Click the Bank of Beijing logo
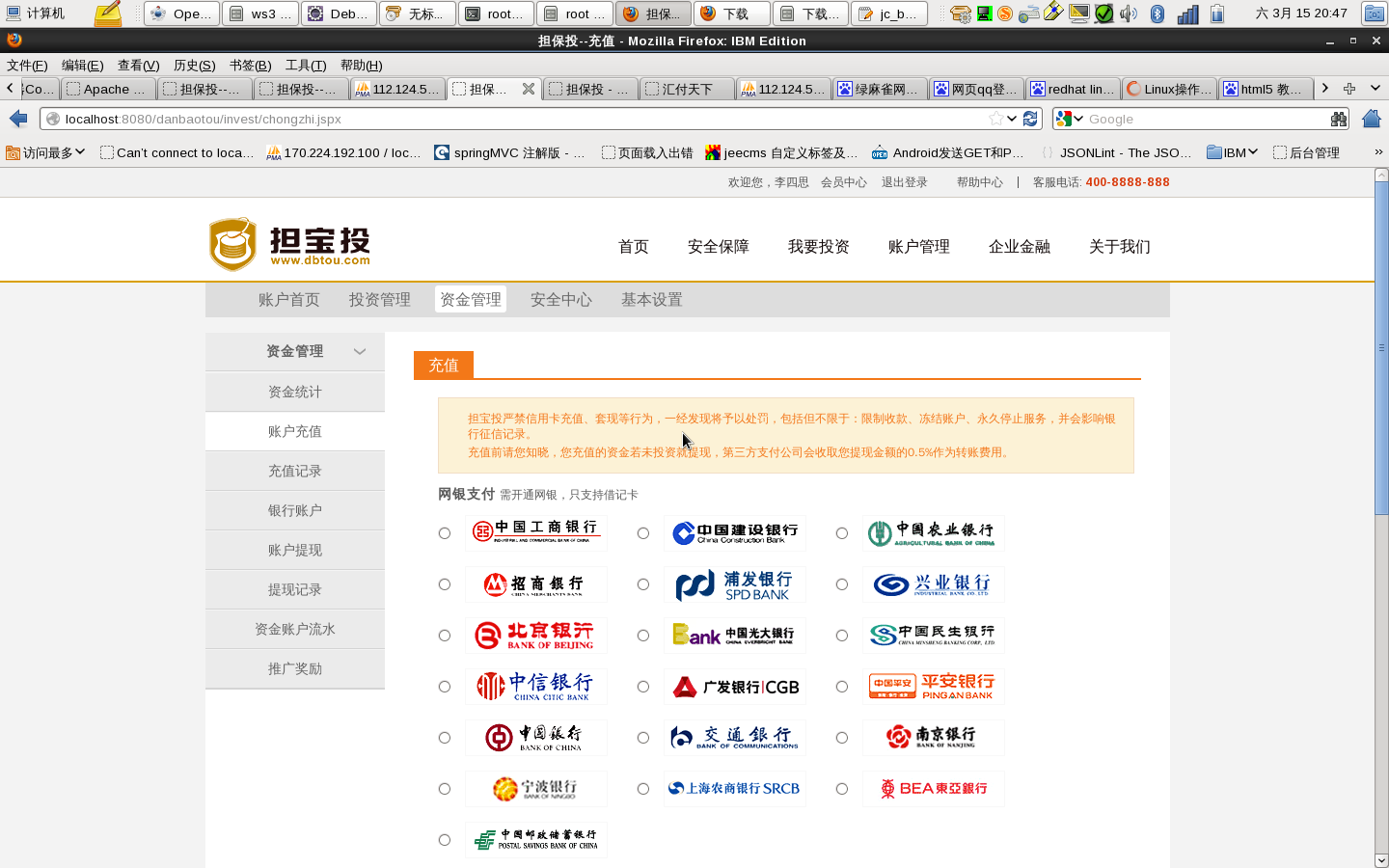The height and width of the screenshot is (868, 1389). (536, 636)
